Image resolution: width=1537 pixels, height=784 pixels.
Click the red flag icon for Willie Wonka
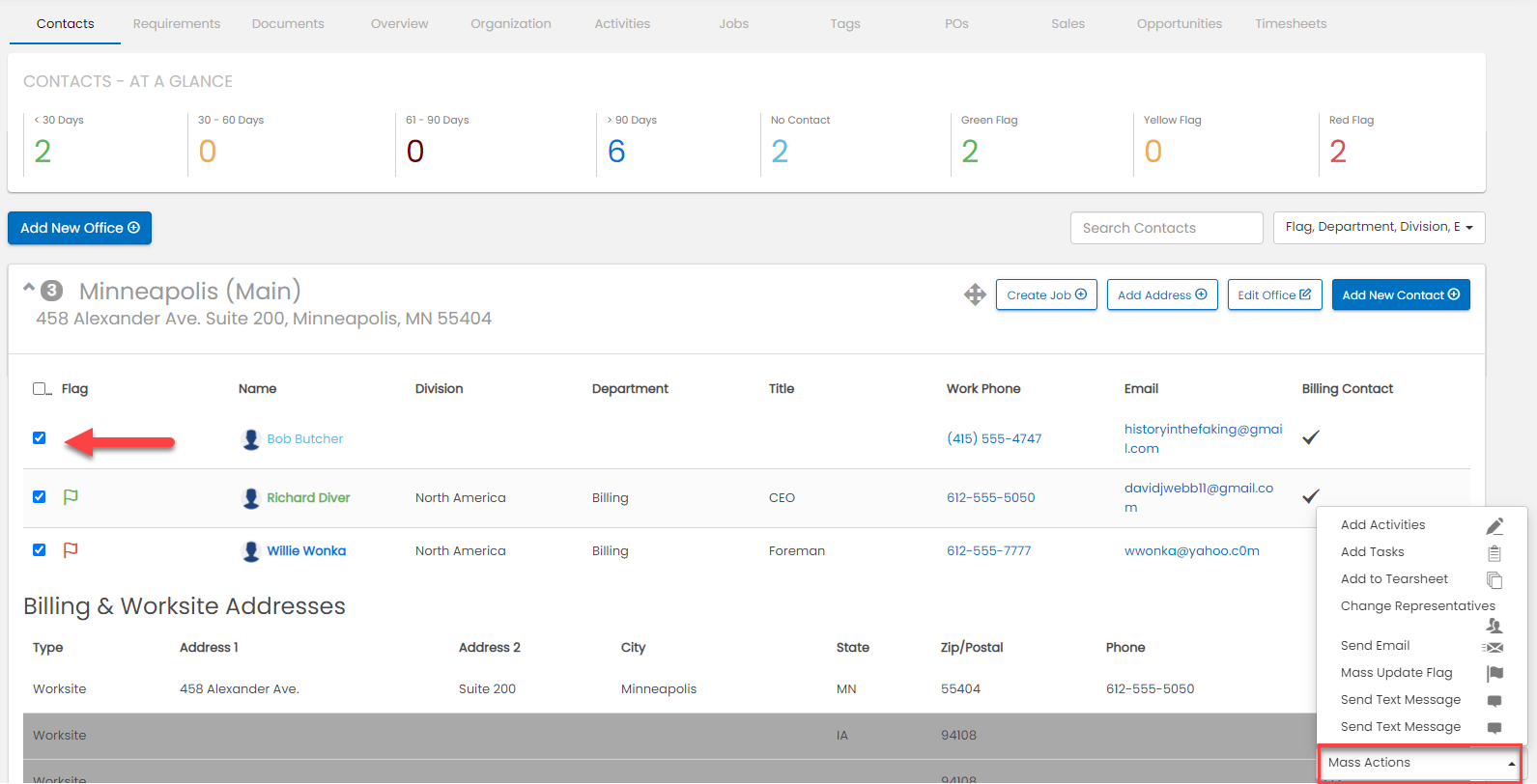coord(71,550)
